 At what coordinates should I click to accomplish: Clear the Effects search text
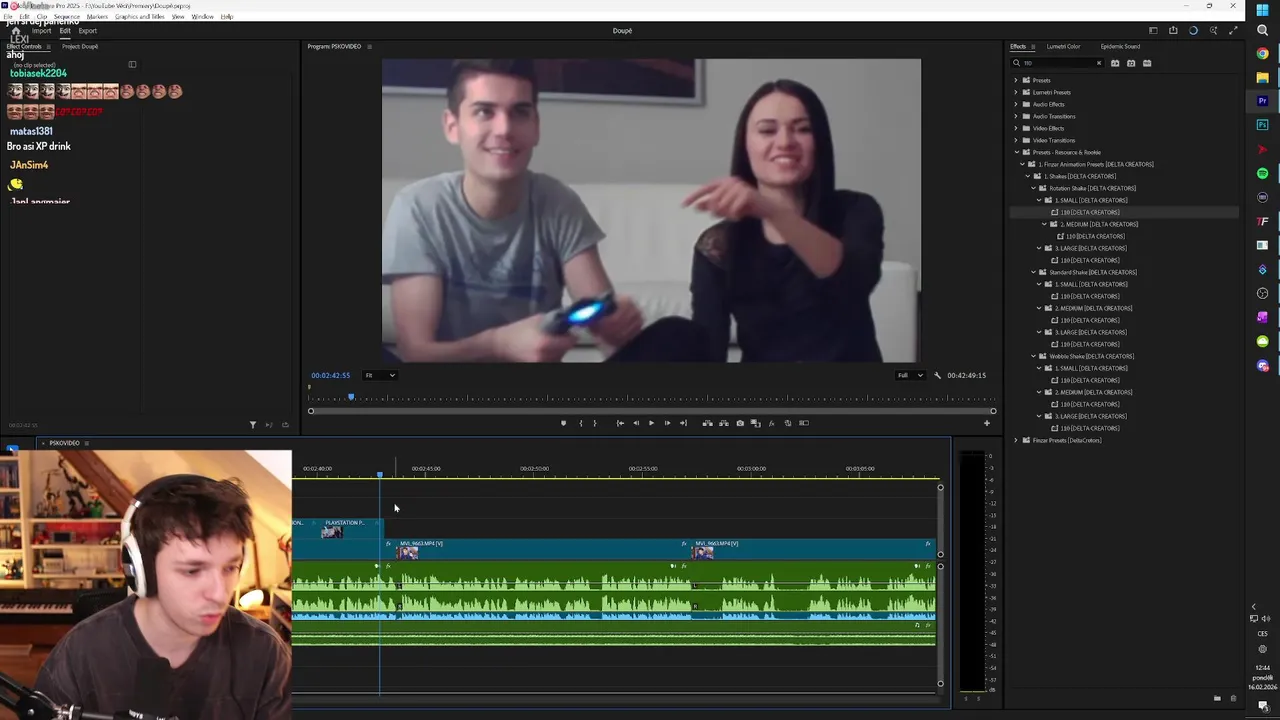(1099, 63)
